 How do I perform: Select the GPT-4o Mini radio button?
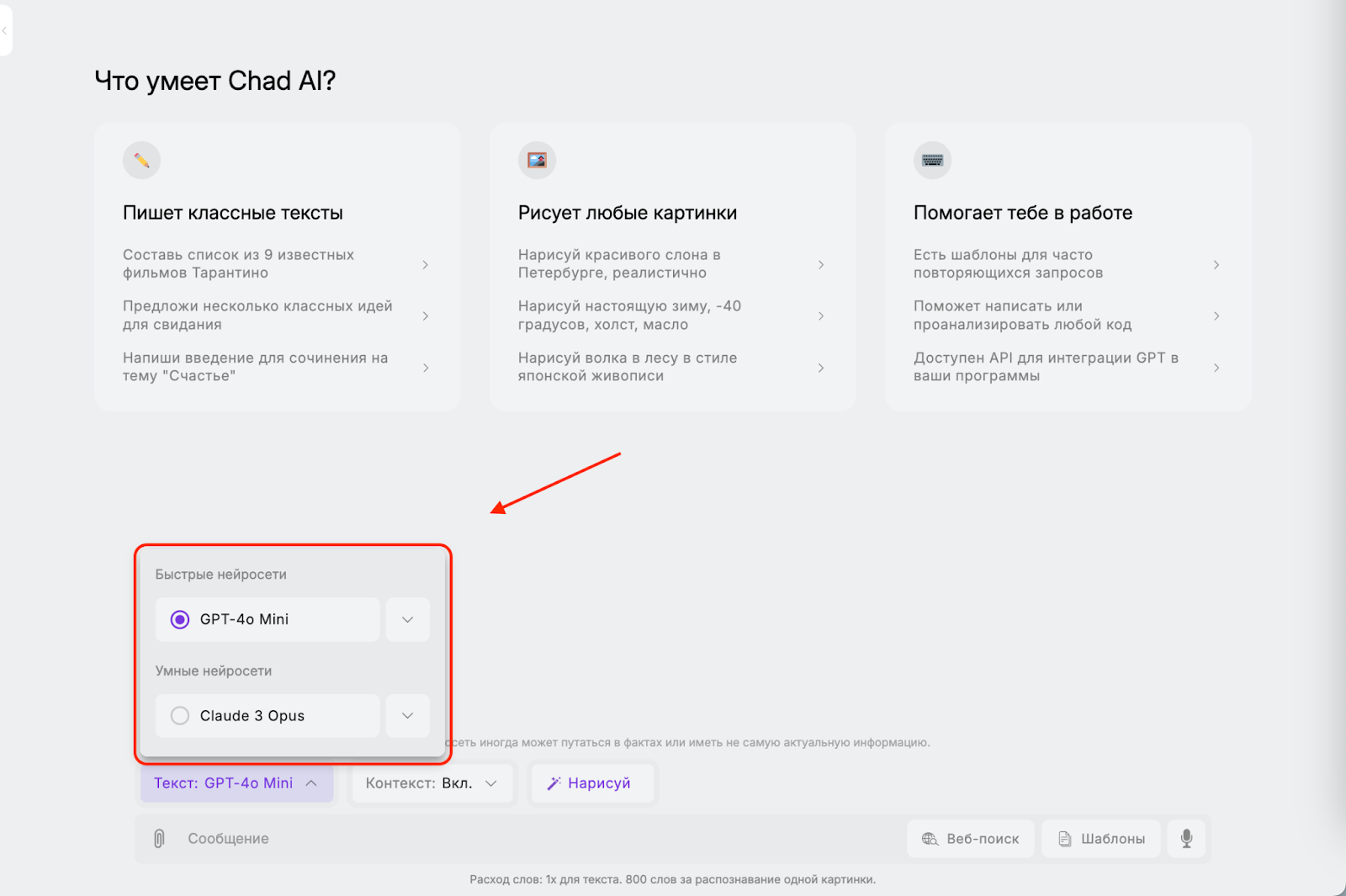[180, 620]
